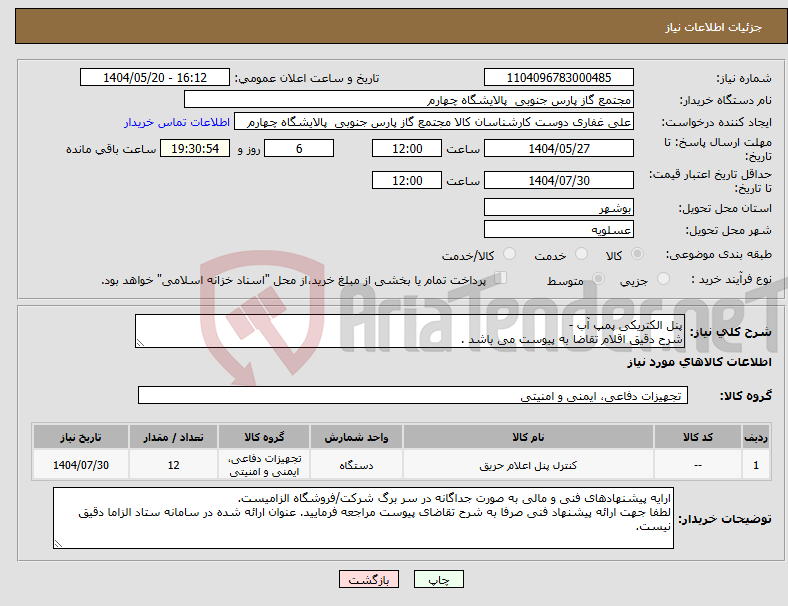Click the ردیف column header
The height and width of the screenshot is (606, 788).
pos(755,437)
